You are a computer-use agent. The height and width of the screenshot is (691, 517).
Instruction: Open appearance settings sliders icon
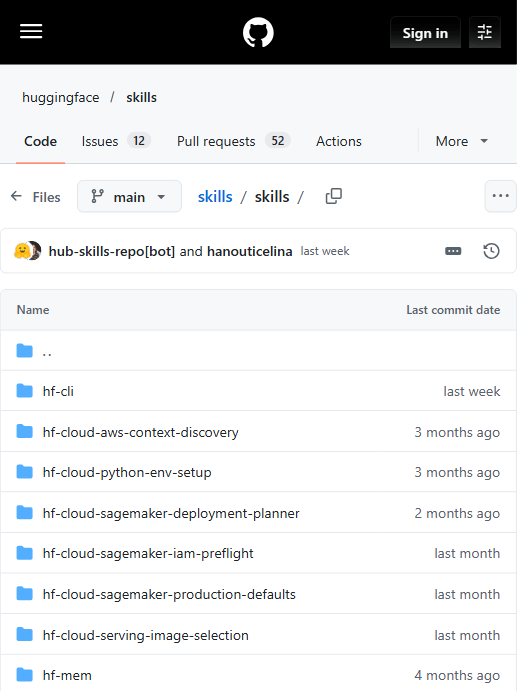coord(484,32)
